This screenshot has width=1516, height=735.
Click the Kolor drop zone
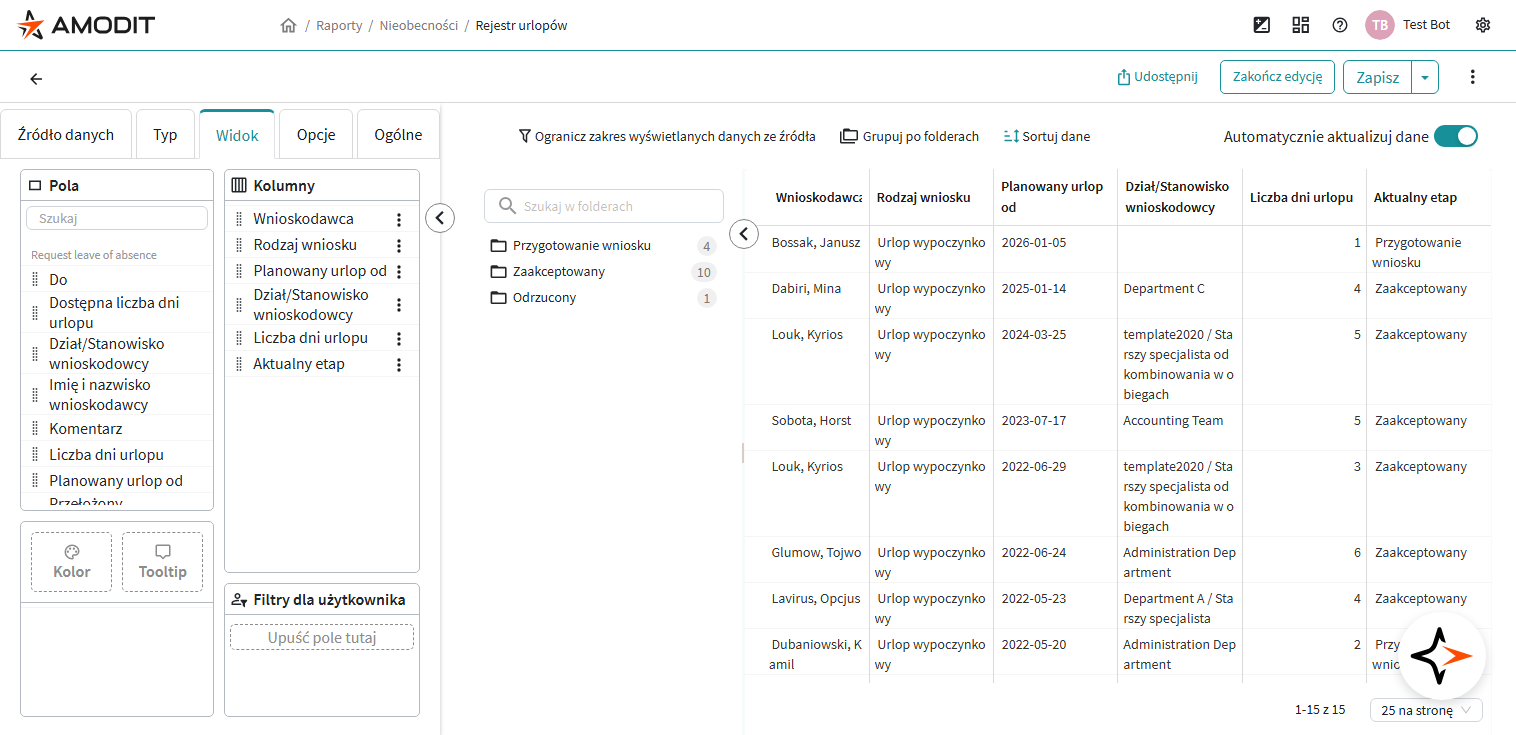pos(71,562)
